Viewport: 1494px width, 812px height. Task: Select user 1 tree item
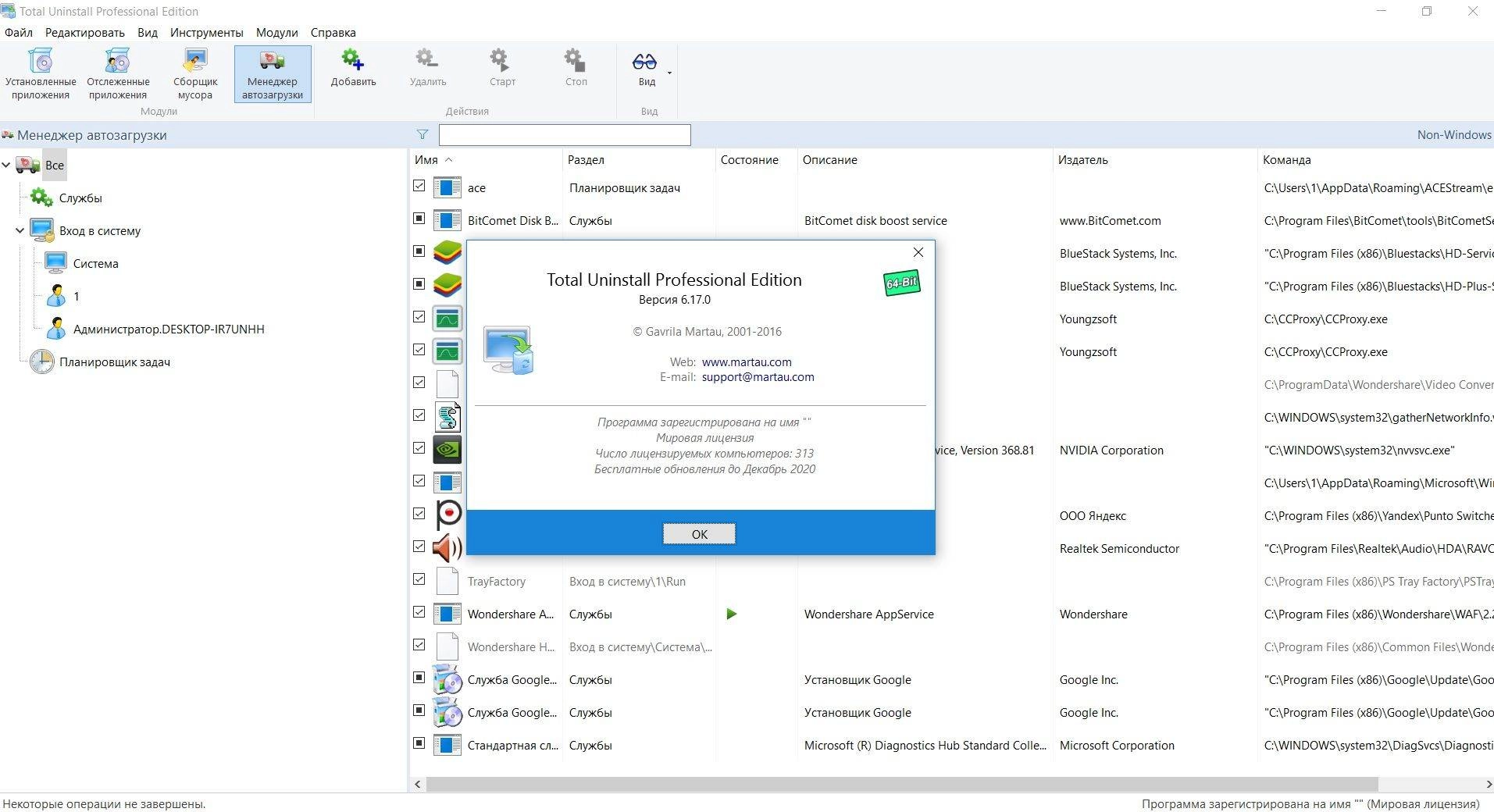click(x=77, y=296)
